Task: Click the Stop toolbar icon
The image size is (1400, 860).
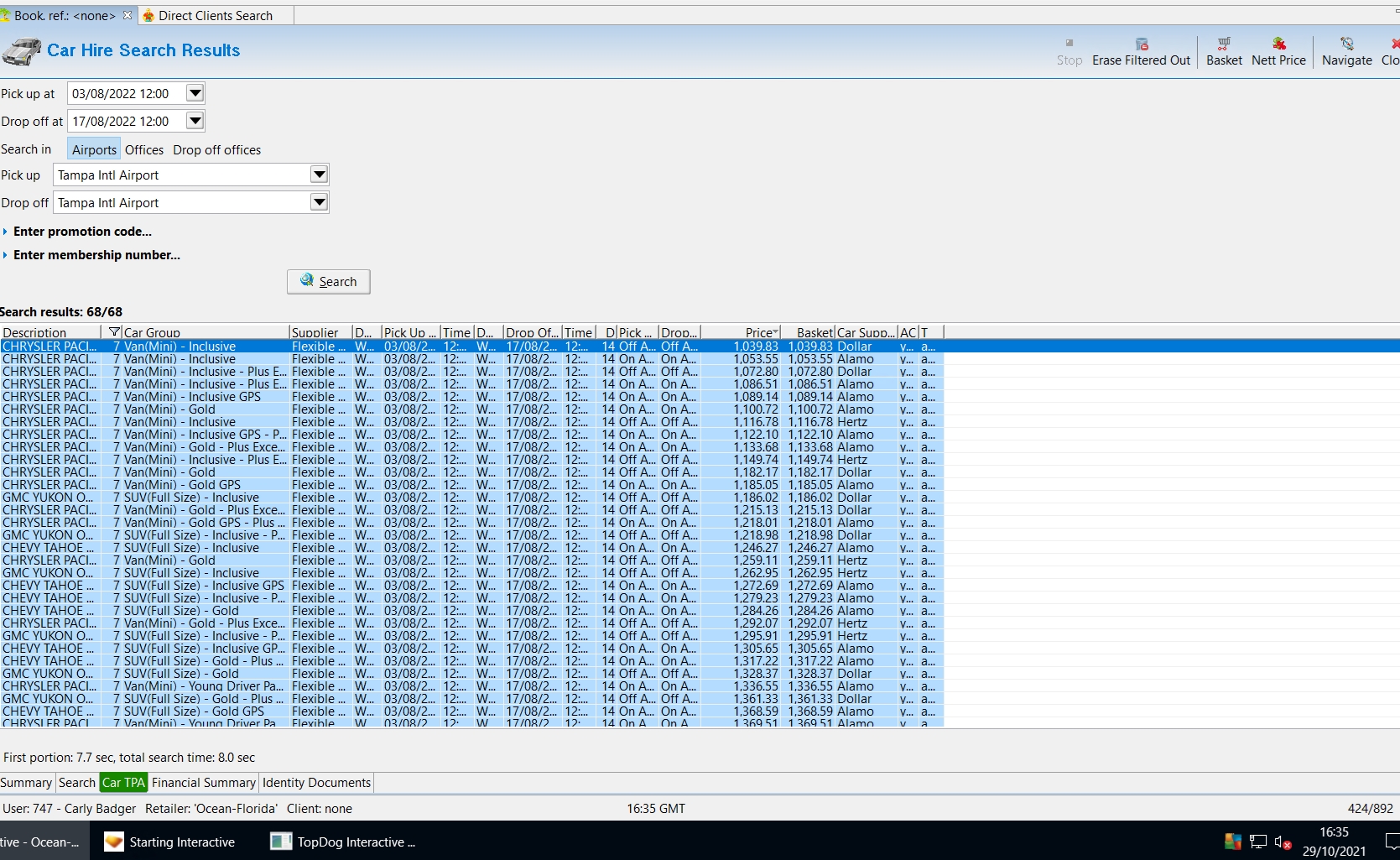Action: coord(1070,52)
